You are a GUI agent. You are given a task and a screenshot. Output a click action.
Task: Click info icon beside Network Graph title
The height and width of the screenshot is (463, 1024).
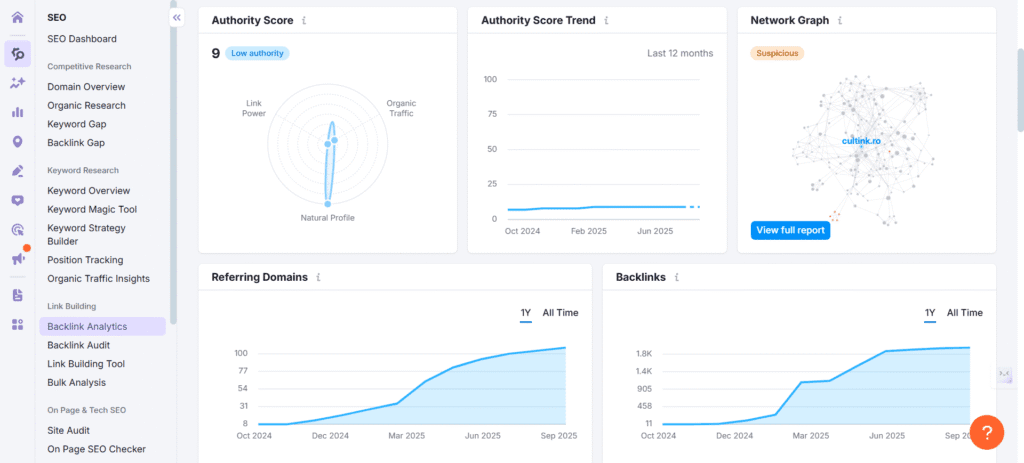point(839,20)
